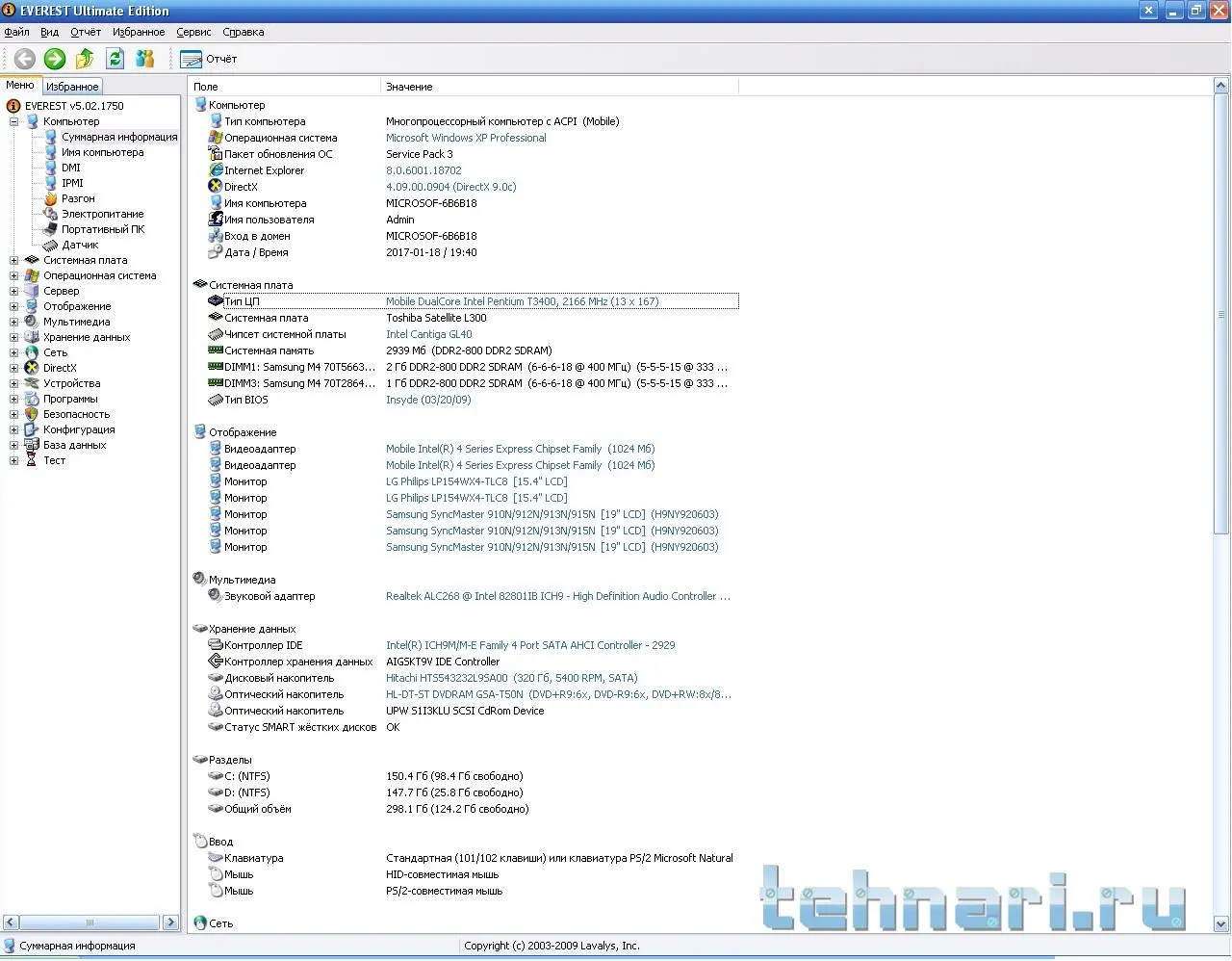1232x961 pixels.
Task: Expand the Операционная система tree node
Action: pos(14,276)
